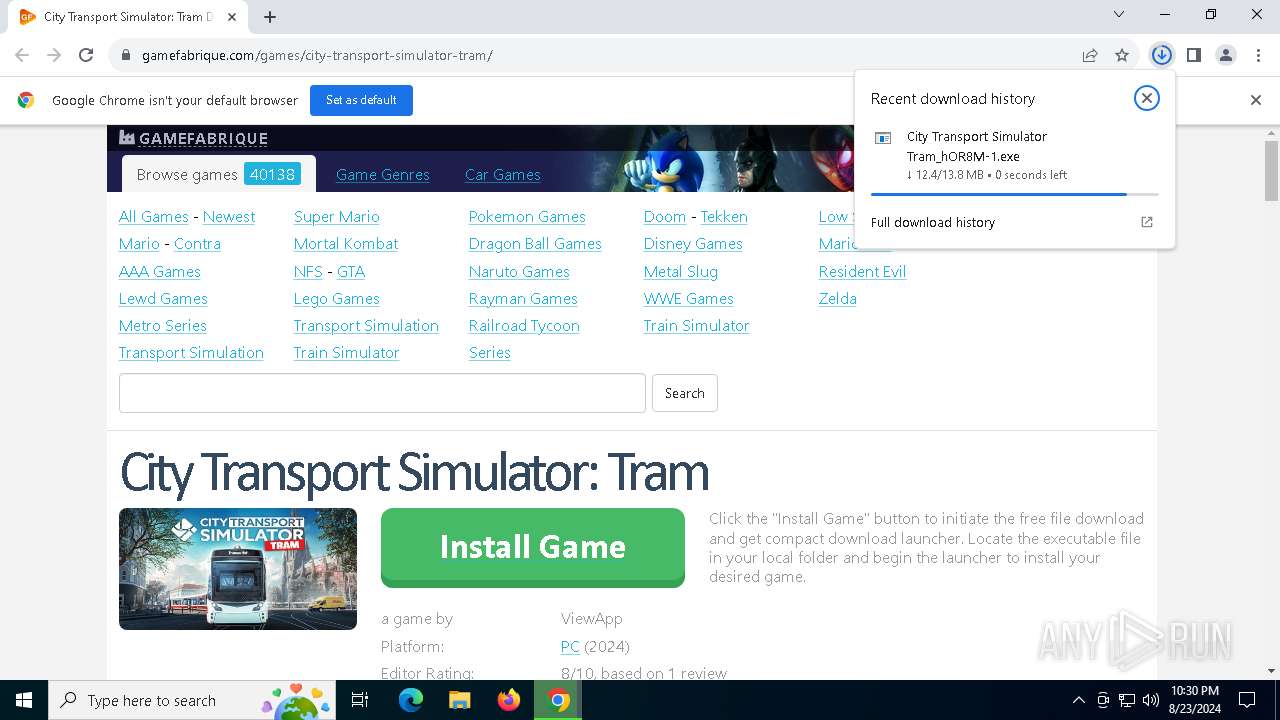Open the All Games link
Image resolution: width=1280 pixels, height=720 pixels.
(154, 216)
